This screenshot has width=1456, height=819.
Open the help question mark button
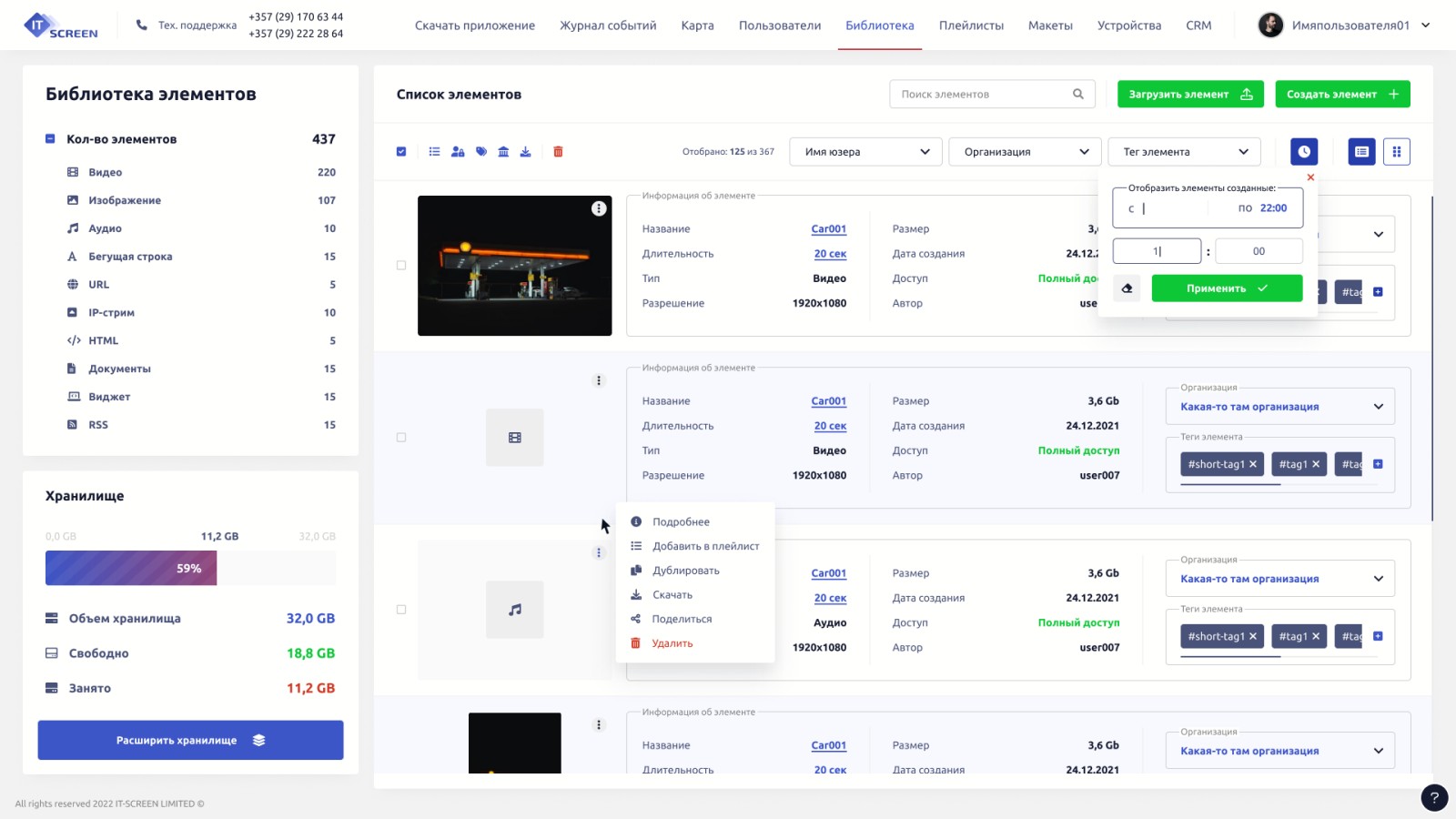[1434, 798]
